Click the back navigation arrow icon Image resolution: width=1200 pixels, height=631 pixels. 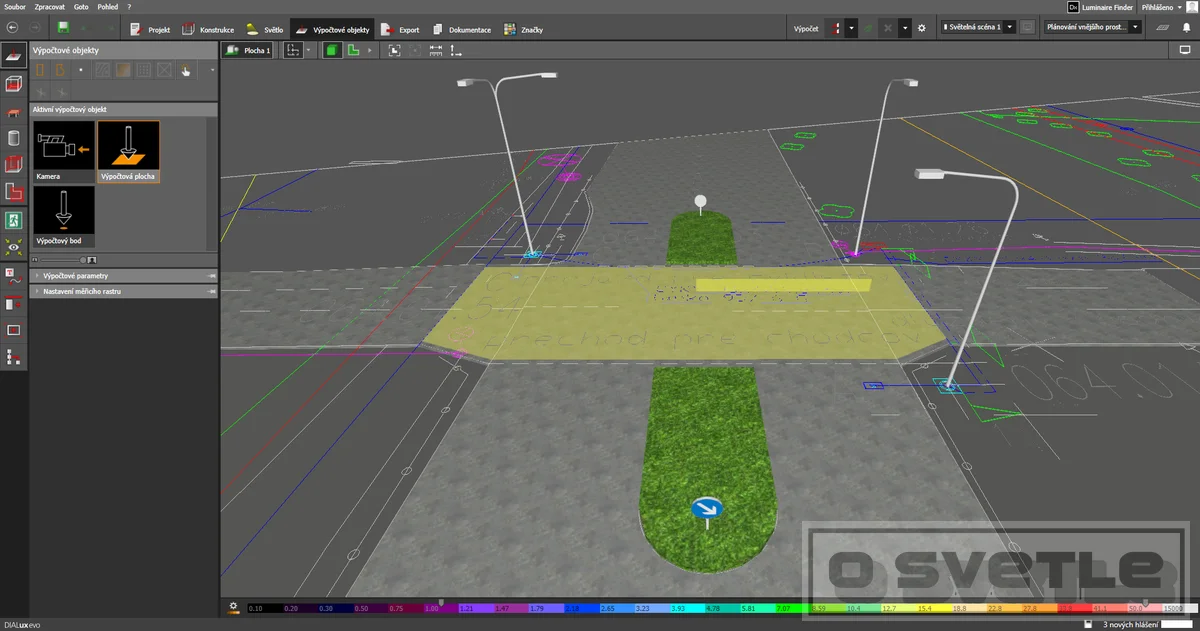[13, 28]
